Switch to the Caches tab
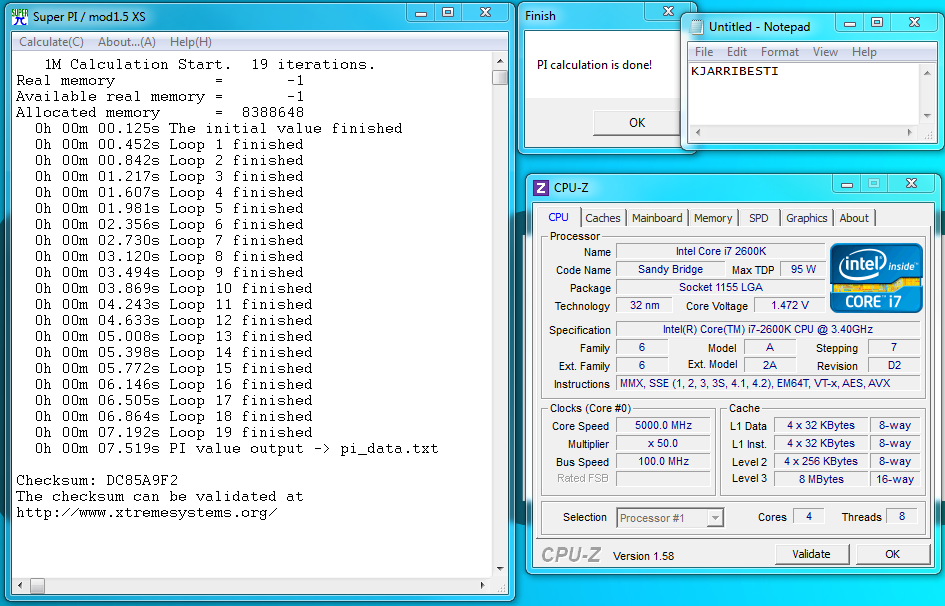Image resolution: width=945 pixels, height=606 pixels. point(602,218)
